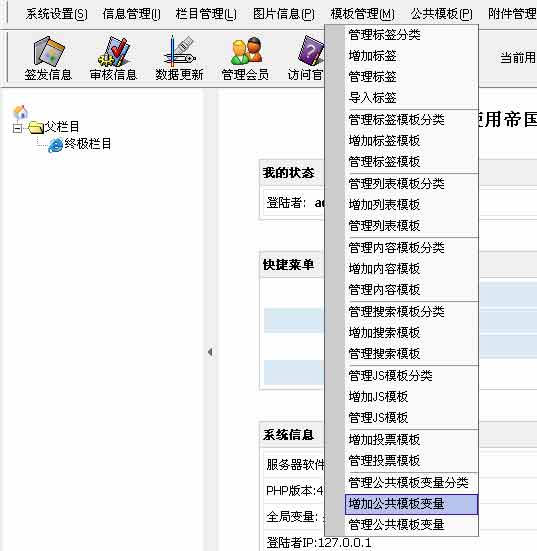Open the 管理会员 people icon
Screen dimensions: 537x551
[x=245, y=51]
